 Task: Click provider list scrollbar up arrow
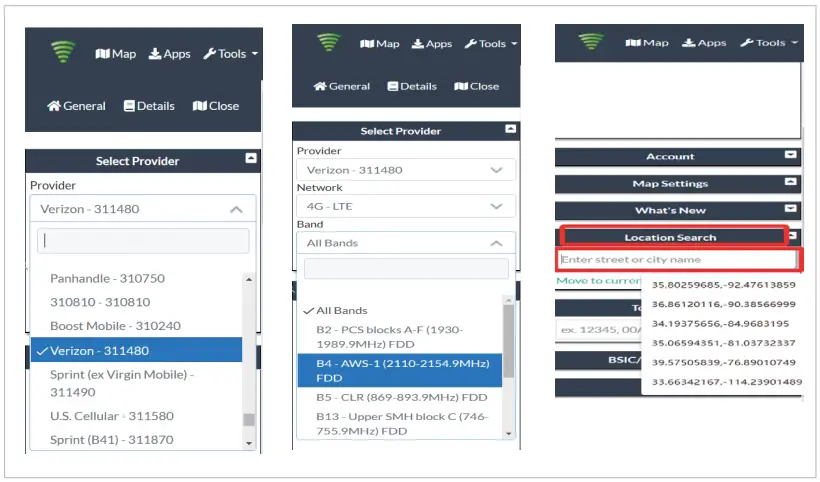[249, 280]
